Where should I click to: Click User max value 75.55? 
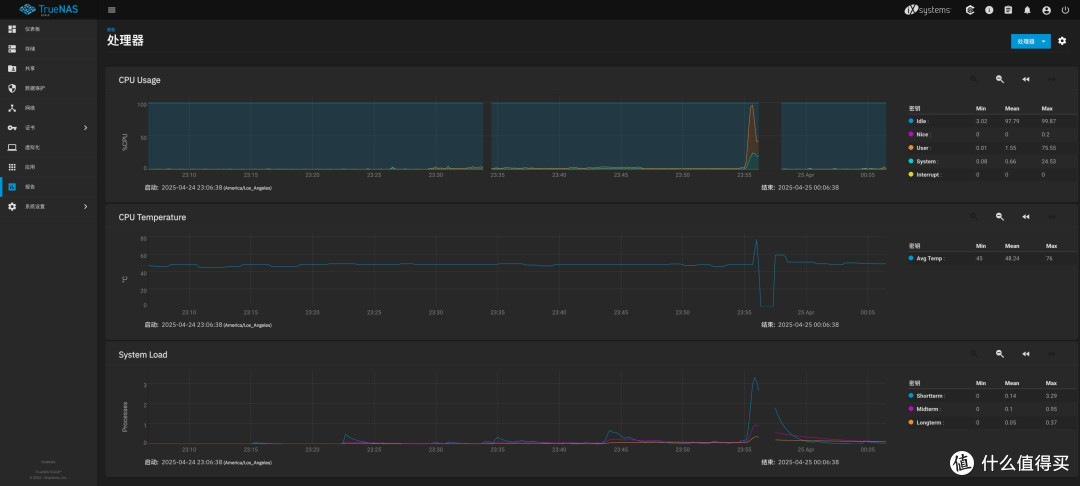point(1049,148)
